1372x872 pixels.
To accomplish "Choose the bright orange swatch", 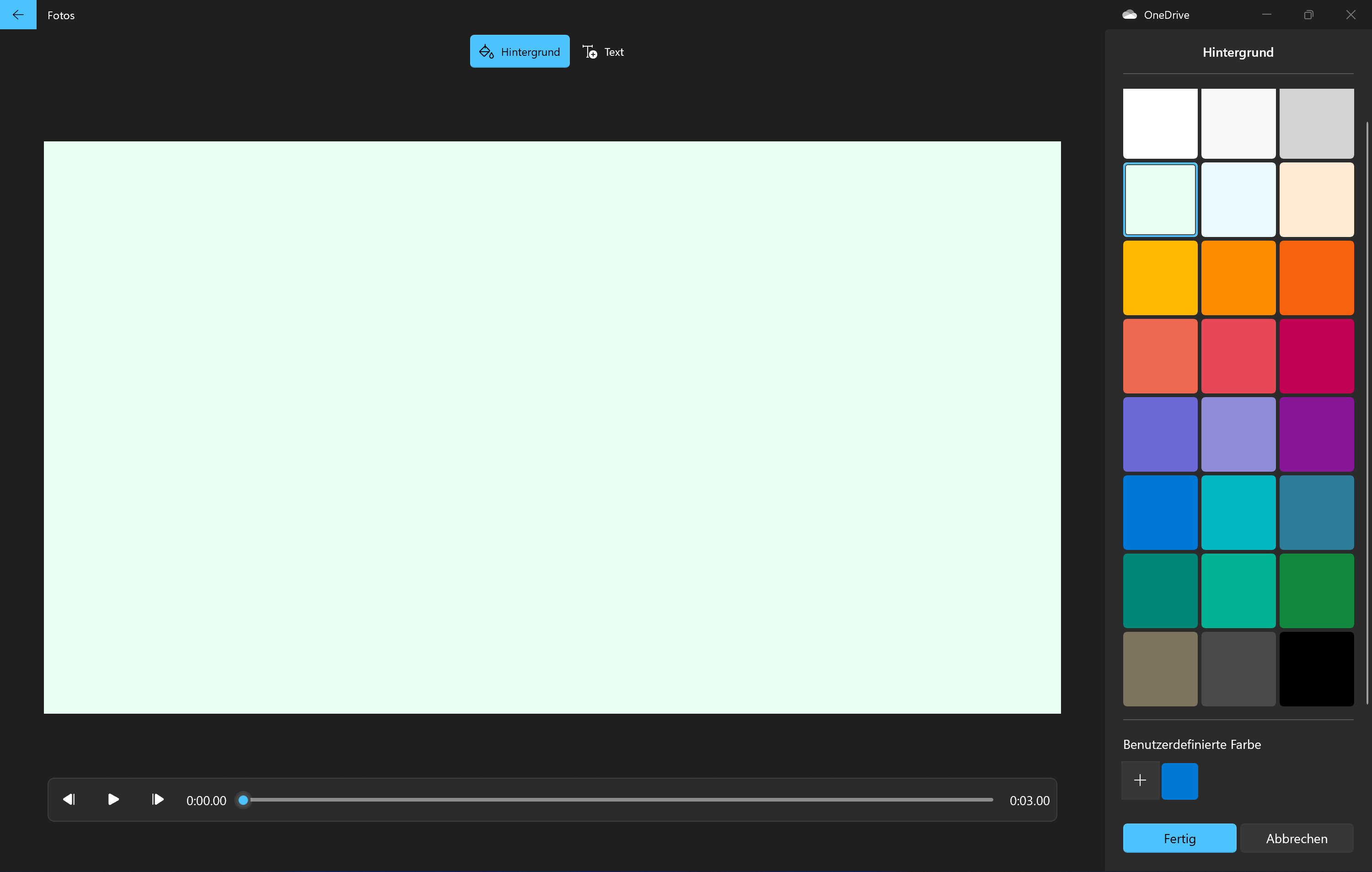I will (x=1238, y=278).
